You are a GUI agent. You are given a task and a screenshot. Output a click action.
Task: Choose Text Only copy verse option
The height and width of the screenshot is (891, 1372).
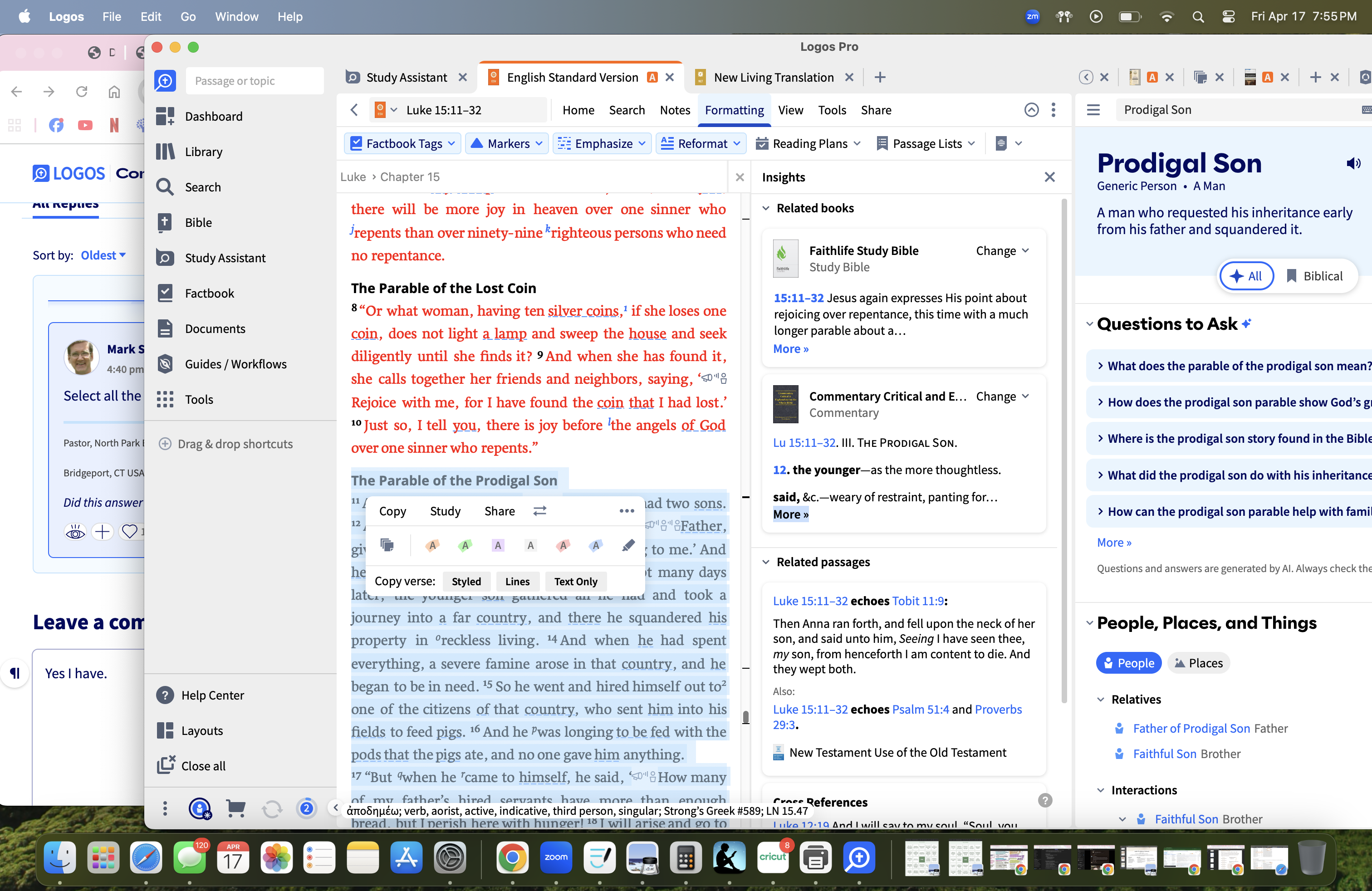coord(576,581)
